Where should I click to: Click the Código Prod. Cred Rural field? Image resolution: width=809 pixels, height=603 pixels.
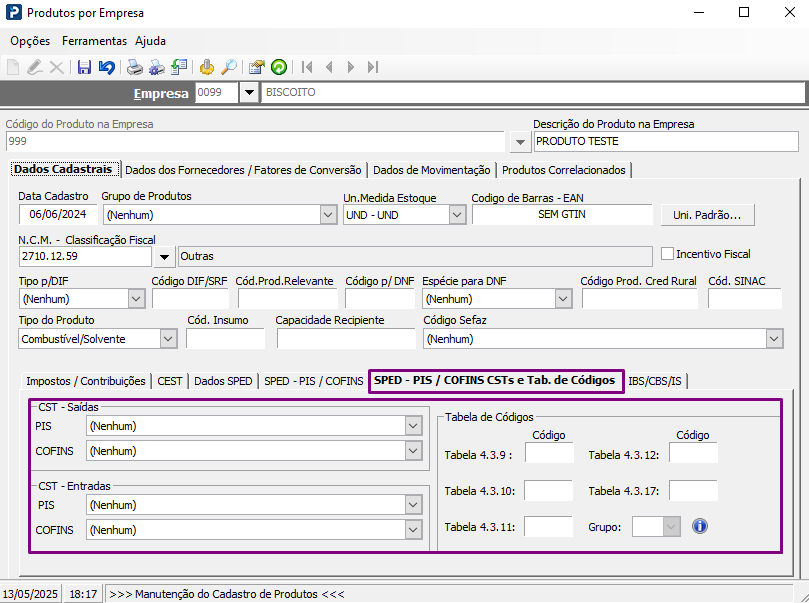(x=640, y=299)
